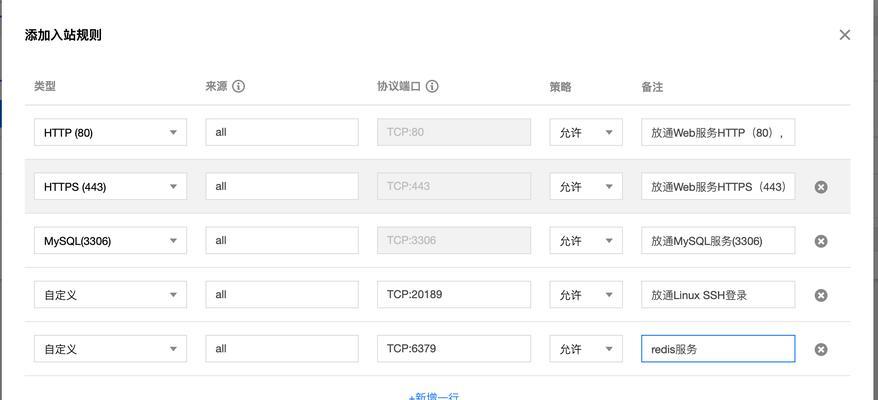
Task: Edit remark 放通Linux SSH登录
Action: [718, 295]
